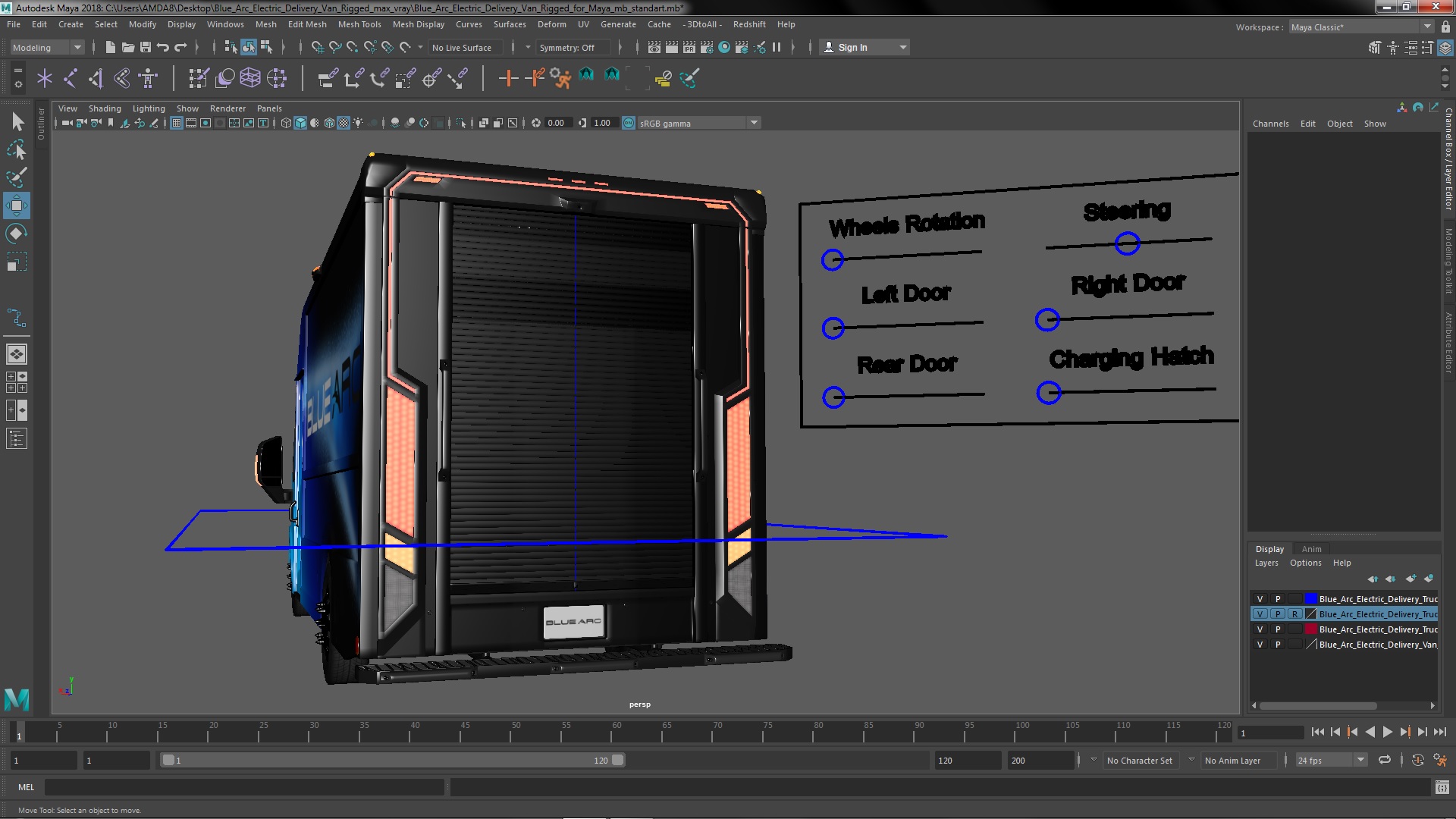Select the arrow Select Tool

(17, 121)
